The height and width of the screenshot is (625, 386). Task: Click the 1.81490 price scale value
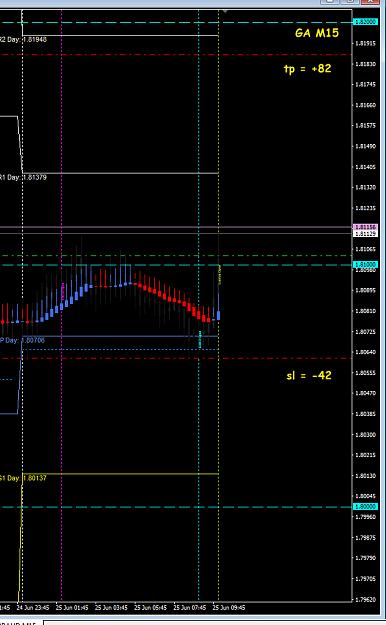[x=366, y=146]
